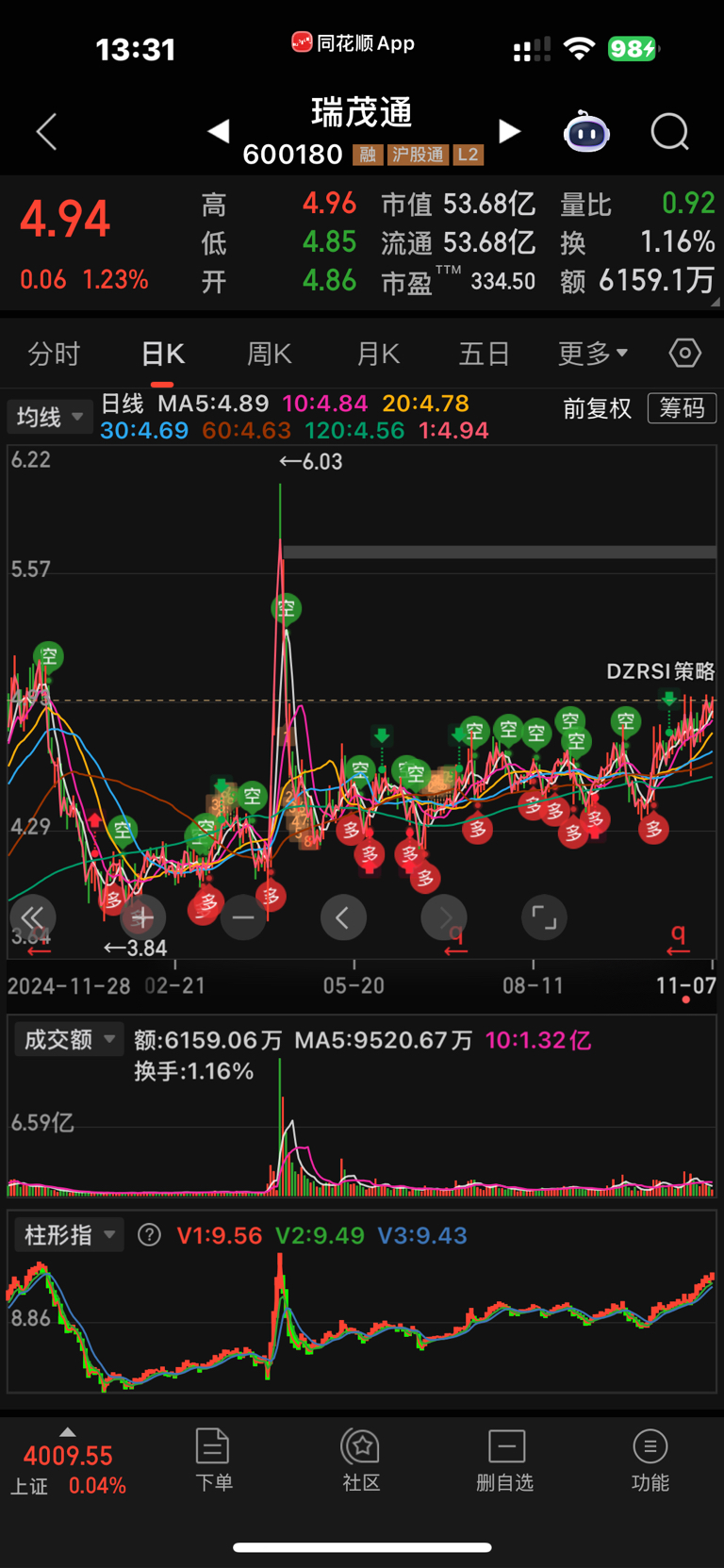Switch to 月K tab
Screen dimensions: 724x1568
[378, 354]
